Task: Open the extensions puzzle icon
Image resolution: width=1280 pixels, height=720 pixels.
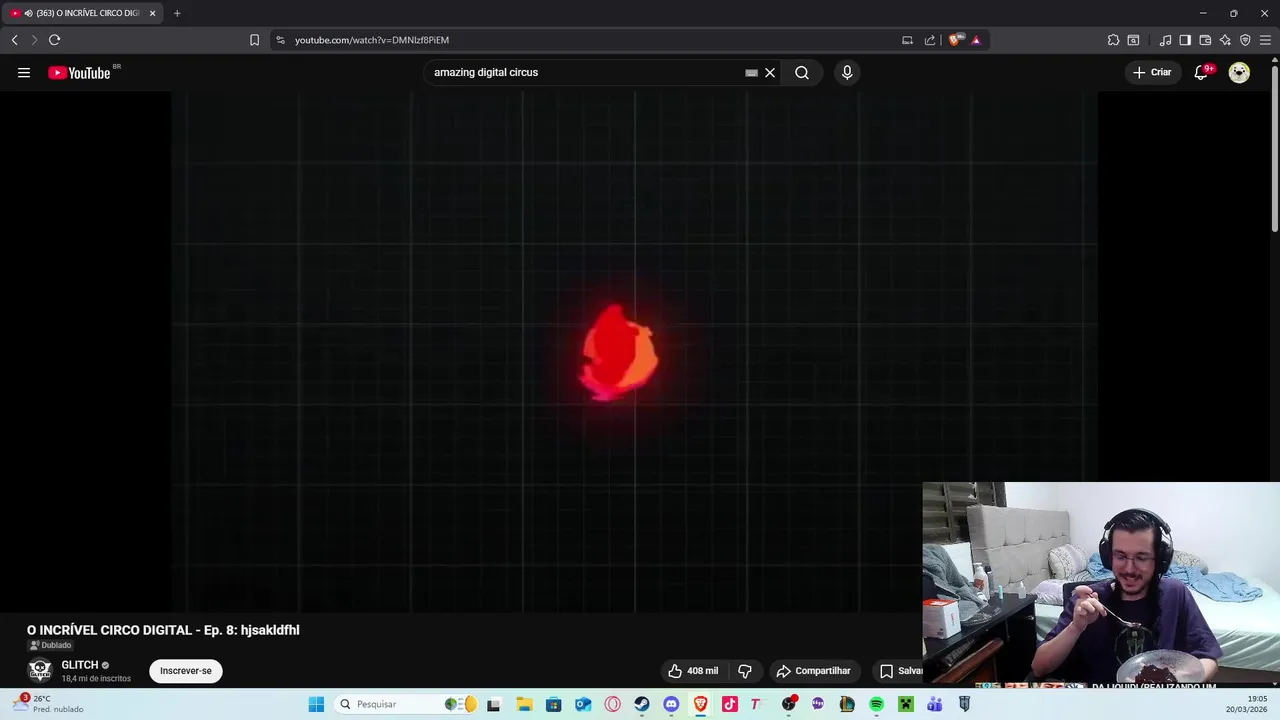Action: (x=1113, y=40)
